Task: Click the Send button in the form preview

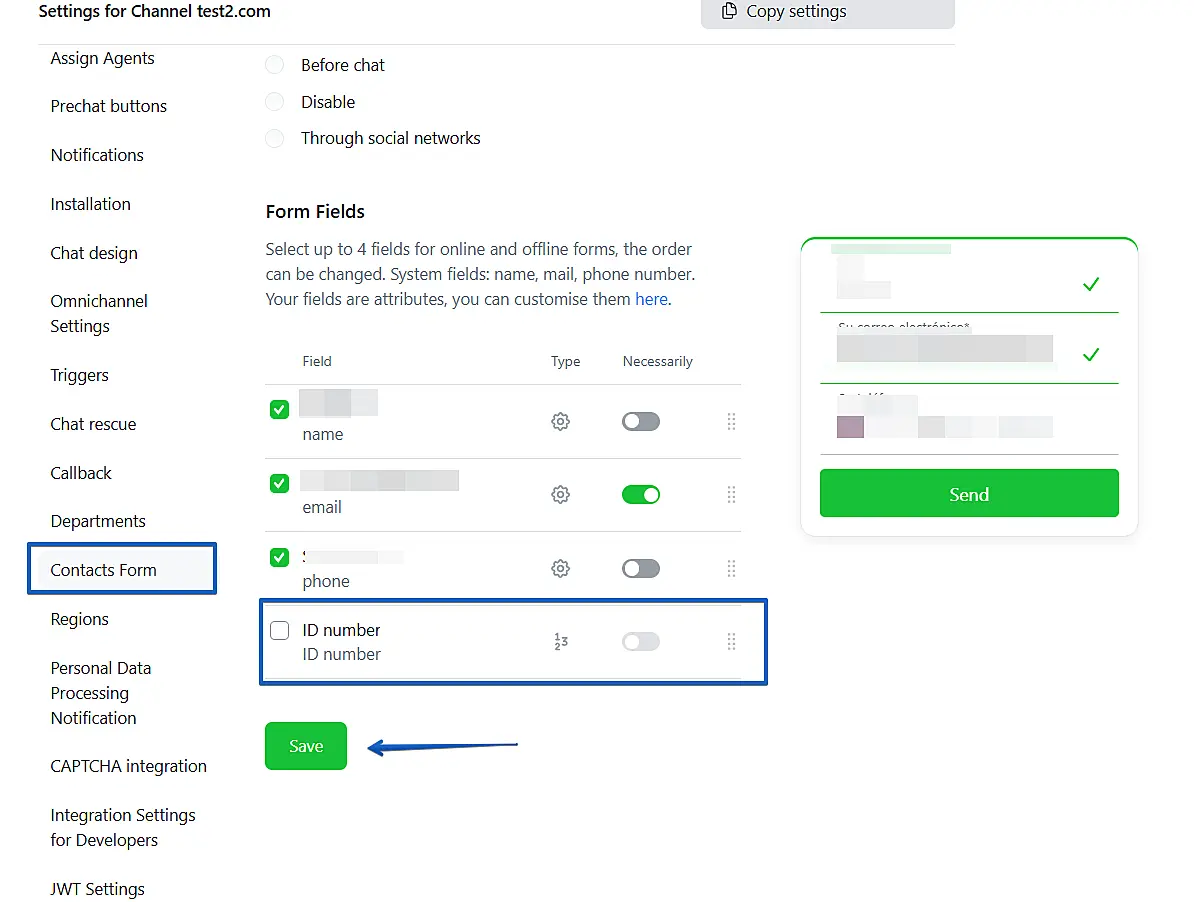Action: pyautogui.click(x=968, y=494)
